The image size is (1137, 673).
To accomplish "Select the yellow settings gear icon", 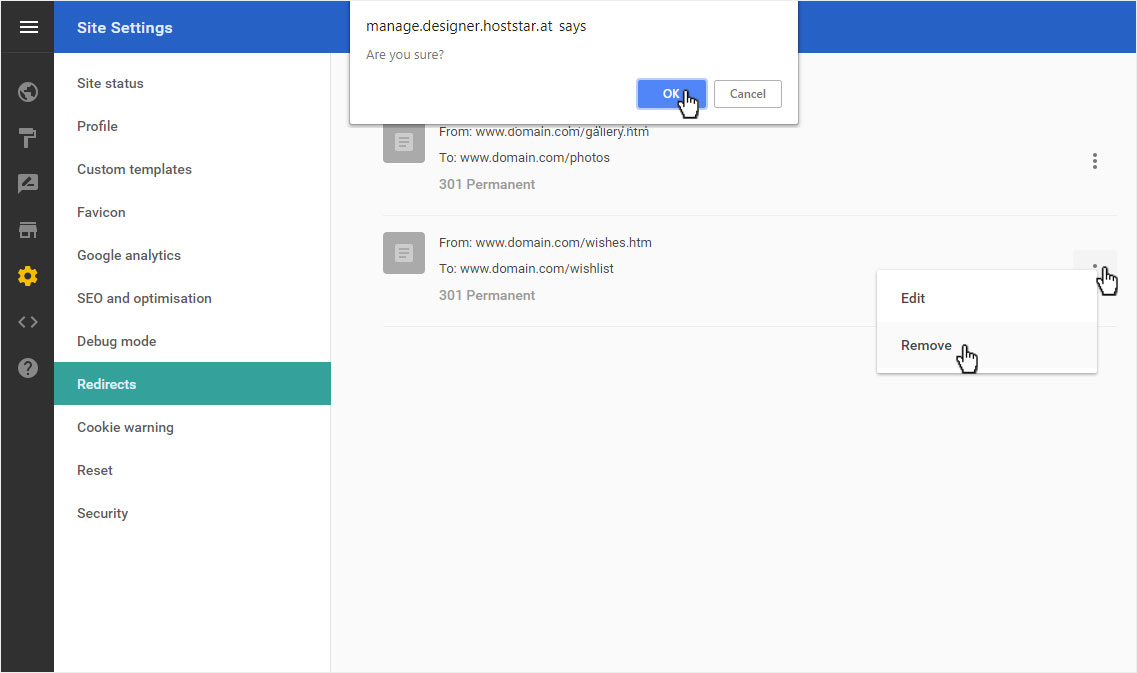I will click(28, 276).
